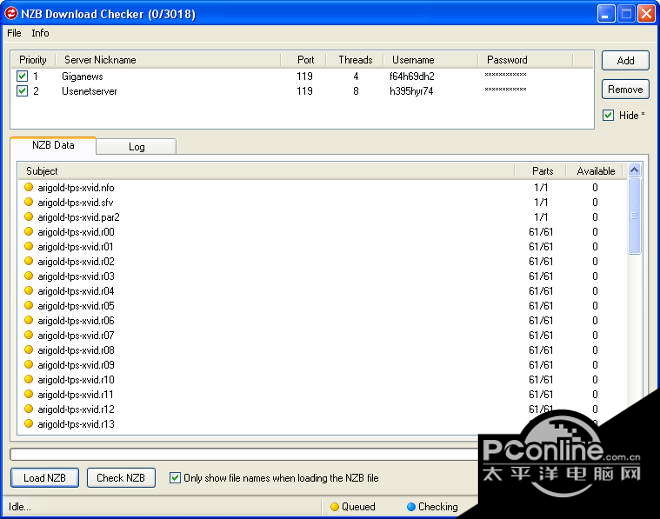Toggle the Hide password checkbox

coord(608,115)
